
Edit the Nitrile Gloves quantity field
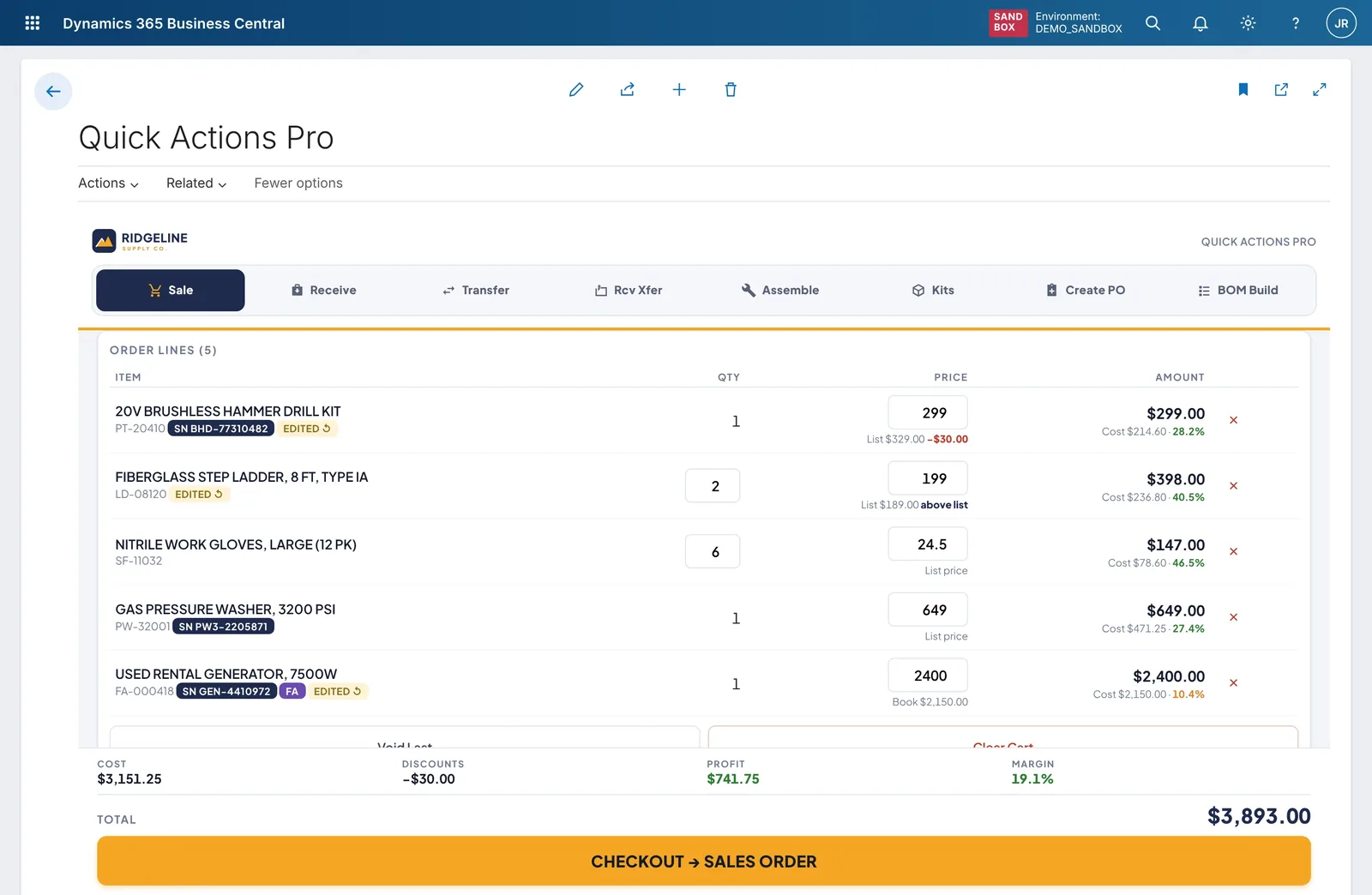click(713, 552)
